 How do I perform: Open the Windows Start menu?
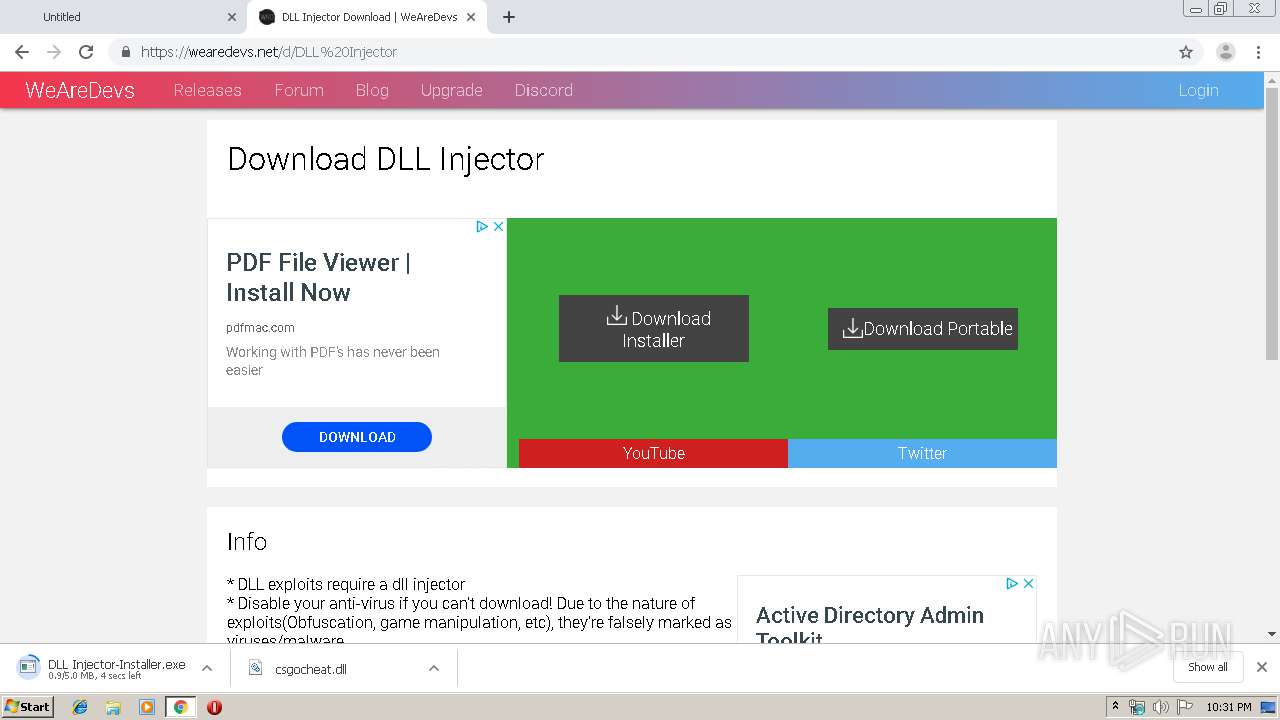pos(28,706)
